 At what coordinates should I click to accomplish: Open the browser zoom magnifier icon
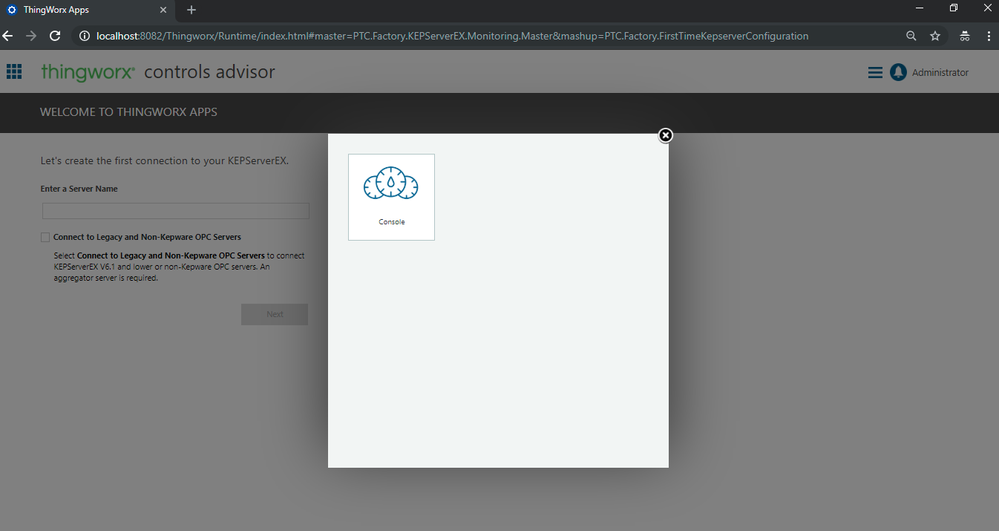(911, 36)
